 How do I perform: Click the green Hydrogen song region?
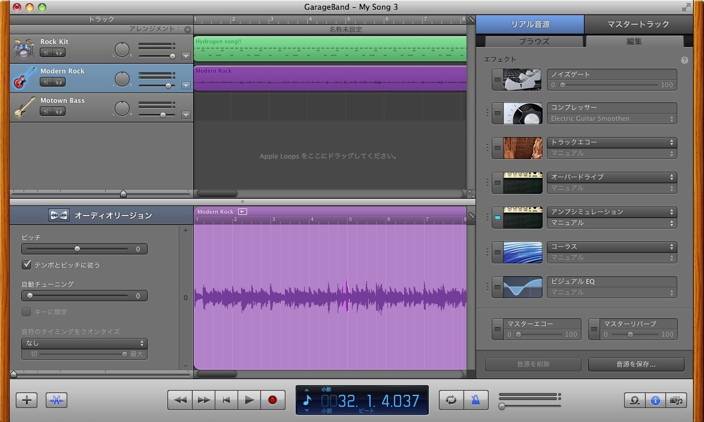pos(330,48)
